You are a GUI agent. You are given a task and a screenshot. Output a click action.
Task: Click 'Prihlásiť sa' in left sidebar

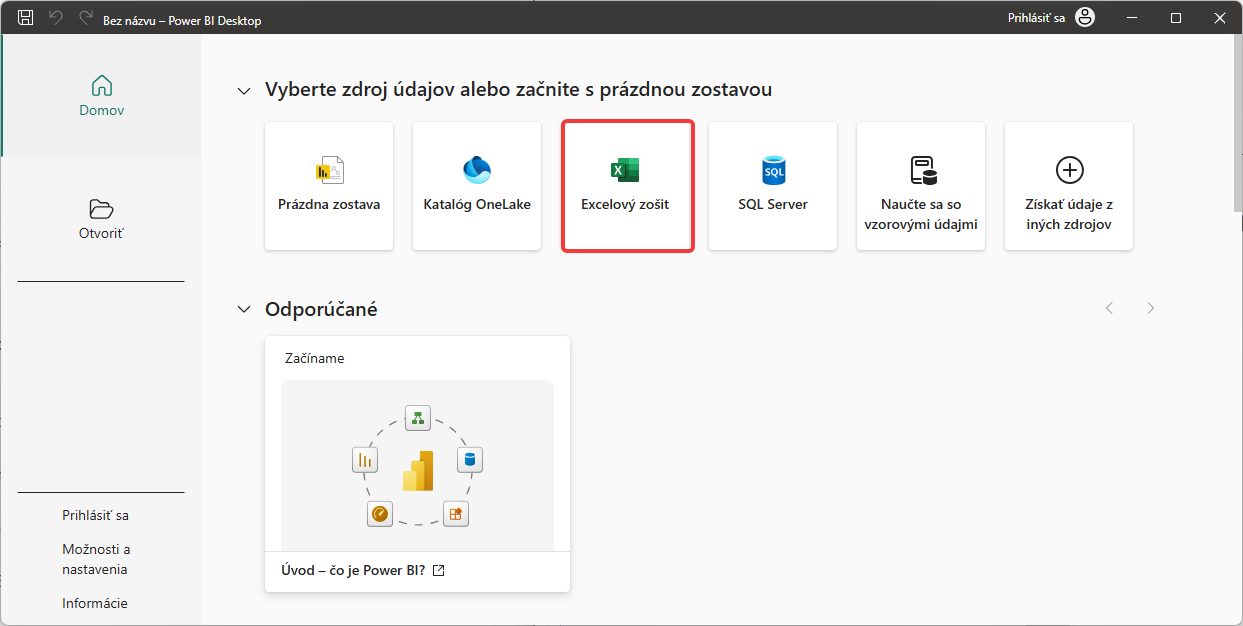(x=95, y=516)
